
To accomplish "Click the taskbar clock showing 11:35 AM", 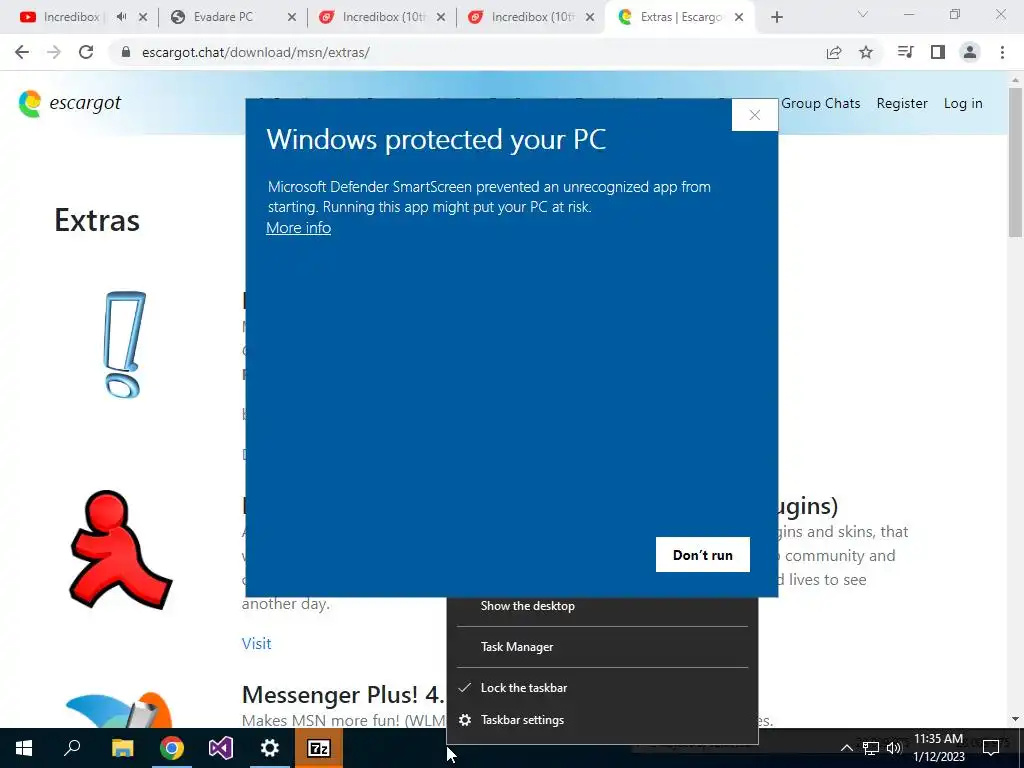I will [x=938, y=748].
